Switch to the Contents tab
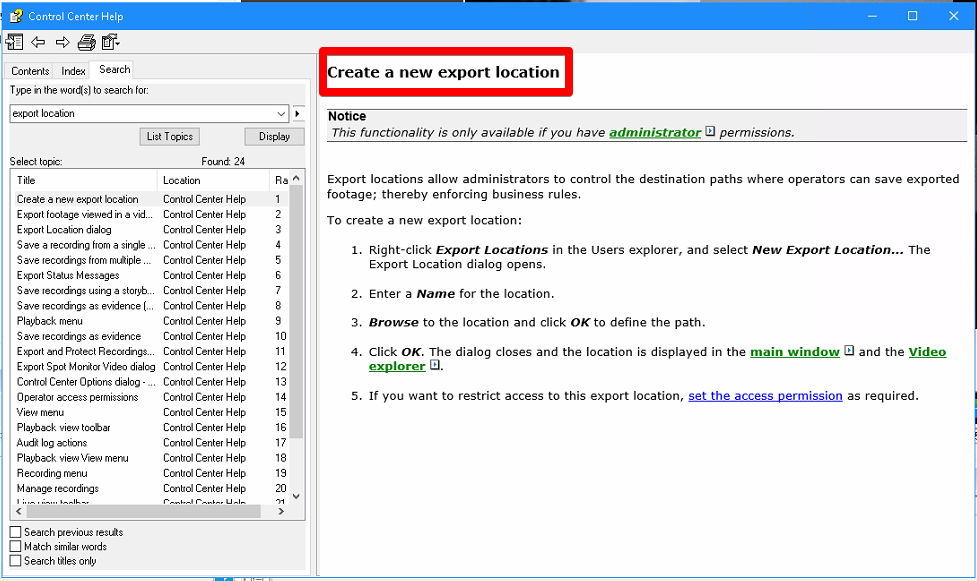This screenshot has width=977, height=581. click(30, 70)
